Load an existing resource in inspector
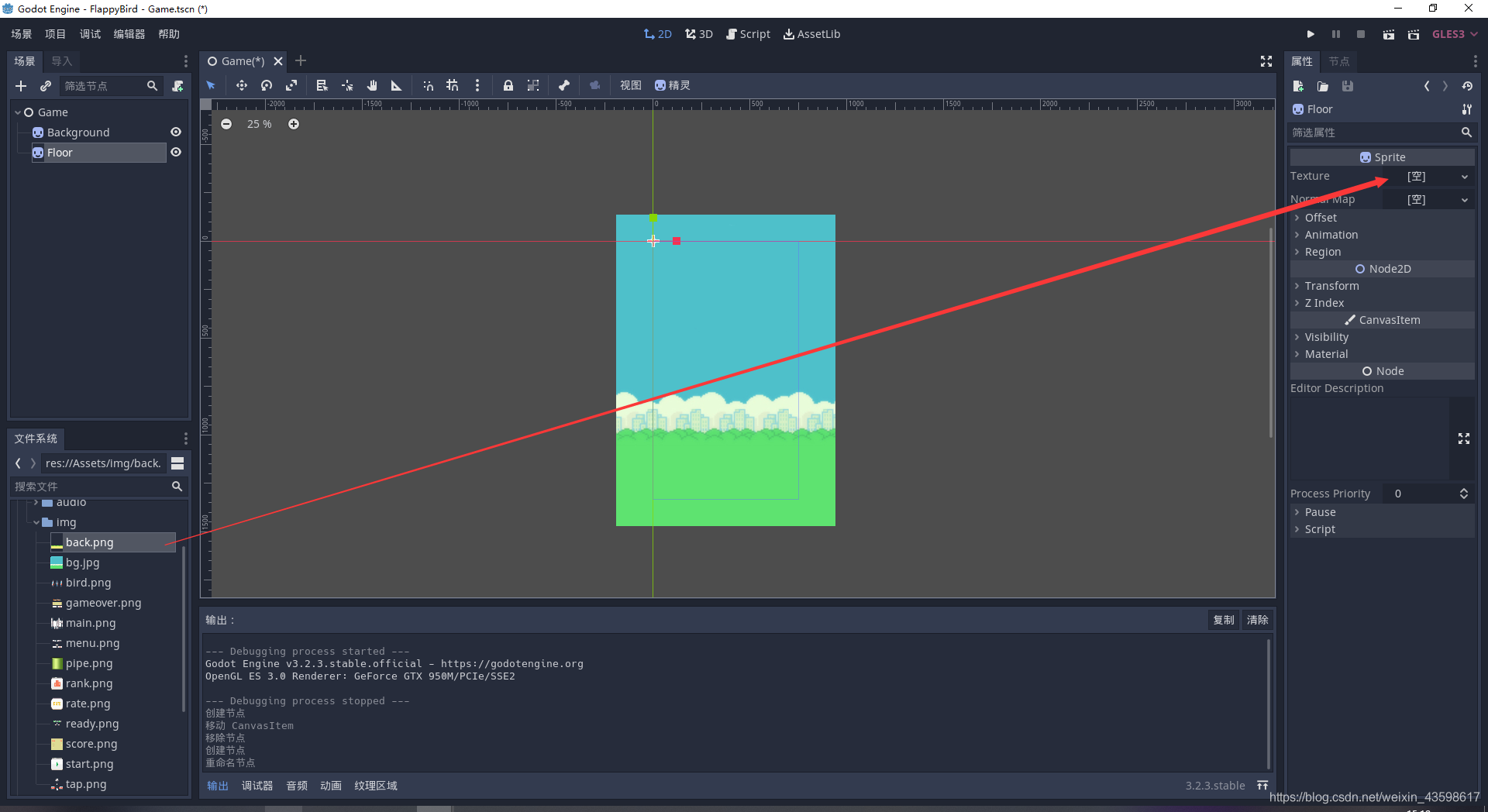Image resolution: width=1488 pixels, height=812 pixels. tap(1323, 86)
